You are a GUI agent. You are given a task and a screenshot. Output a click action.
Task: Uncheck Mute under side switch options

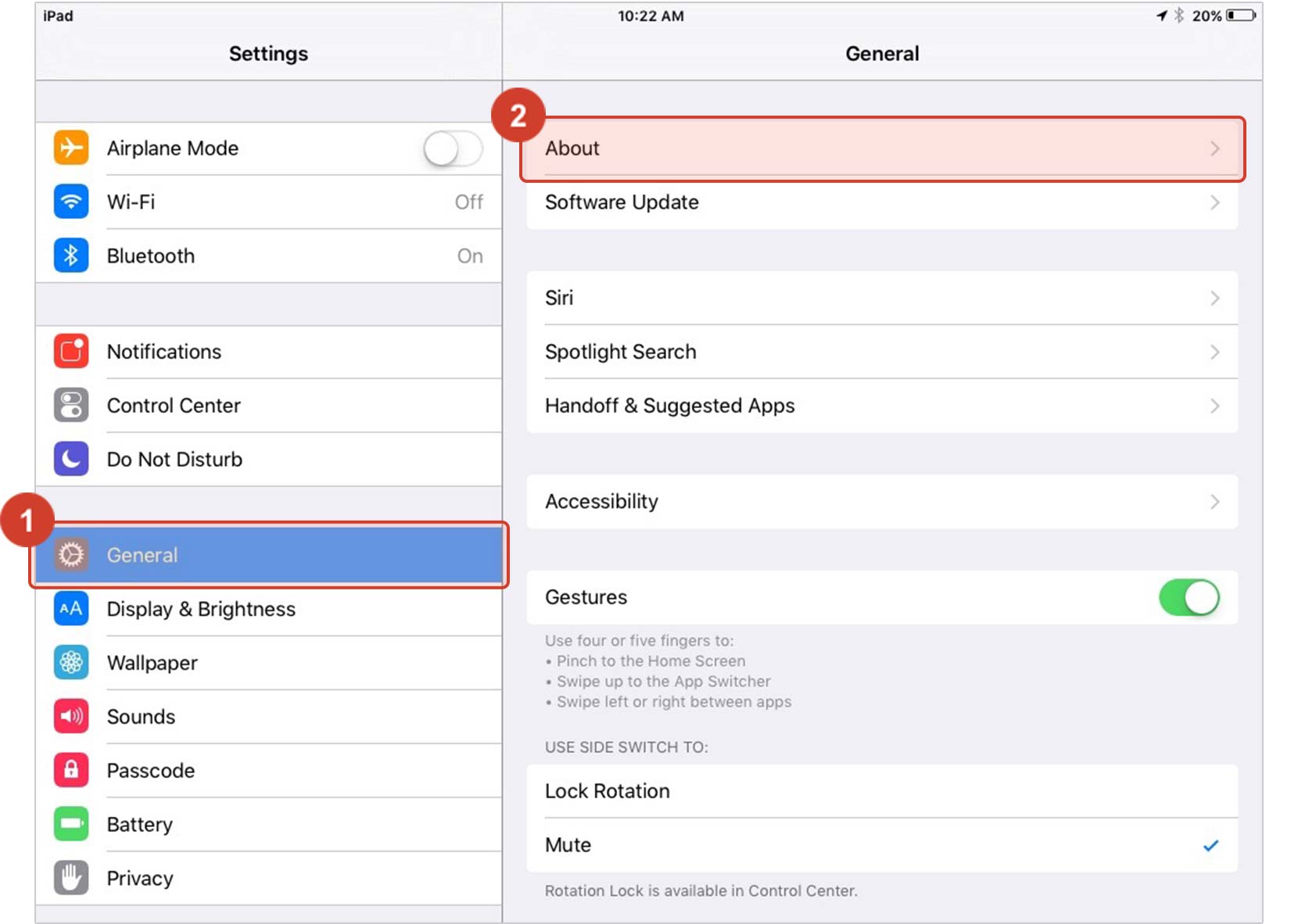click(x=1210, y=845)
